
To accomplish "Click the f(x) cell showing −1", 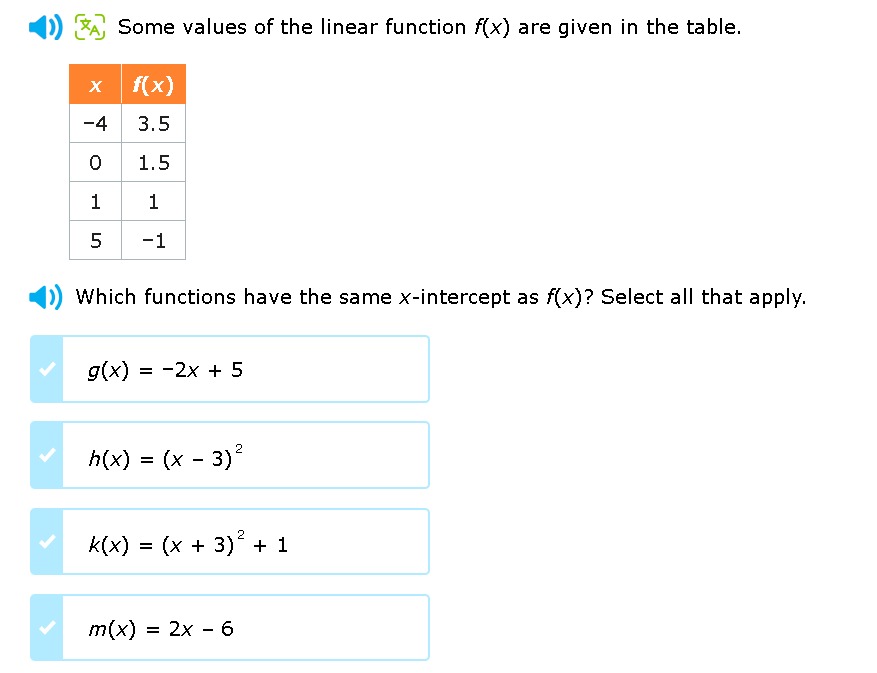I will pyautogui.click(x=153, y=241).
